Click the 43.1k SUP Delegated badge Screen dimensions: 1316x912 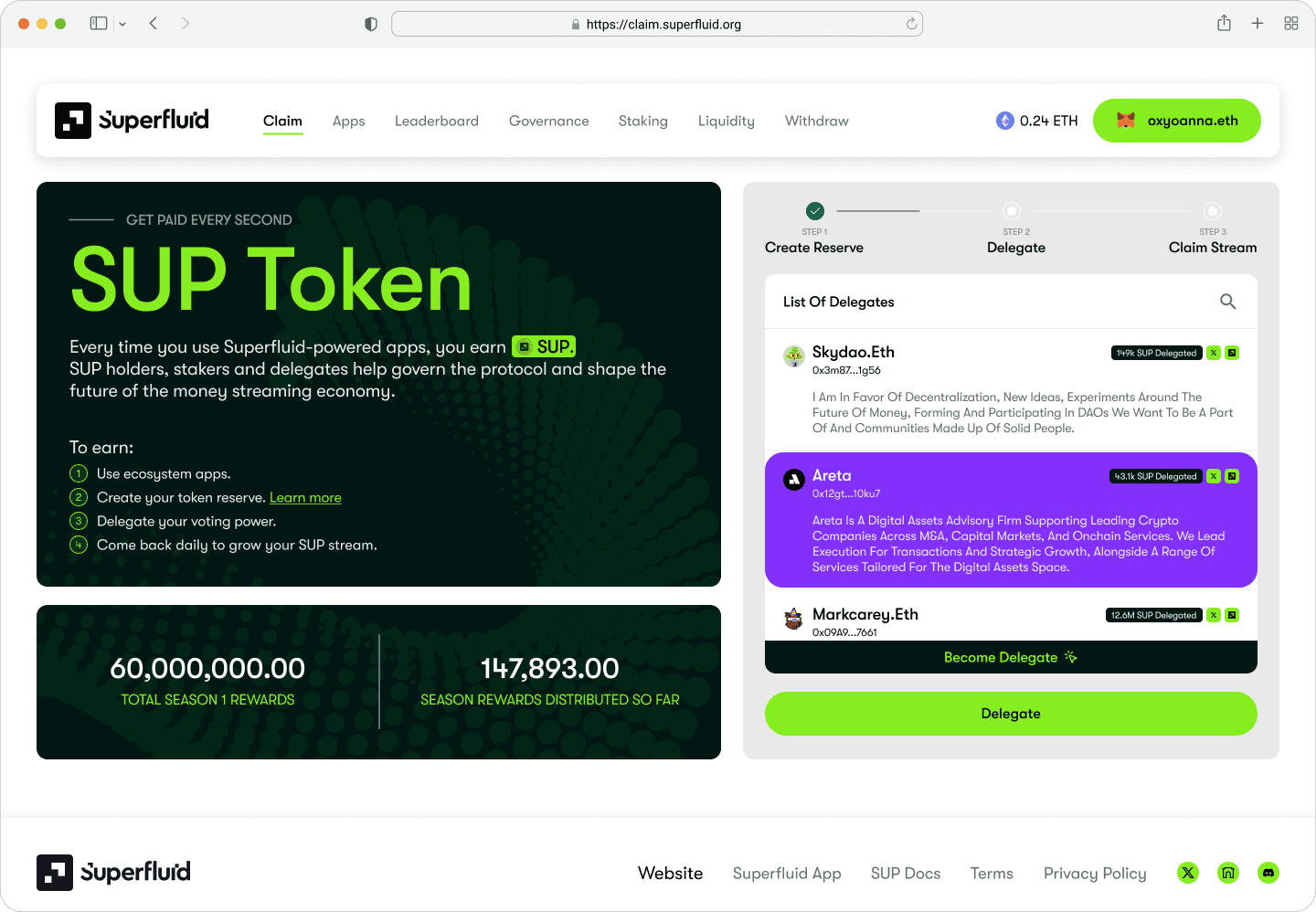coord(1155,476)
